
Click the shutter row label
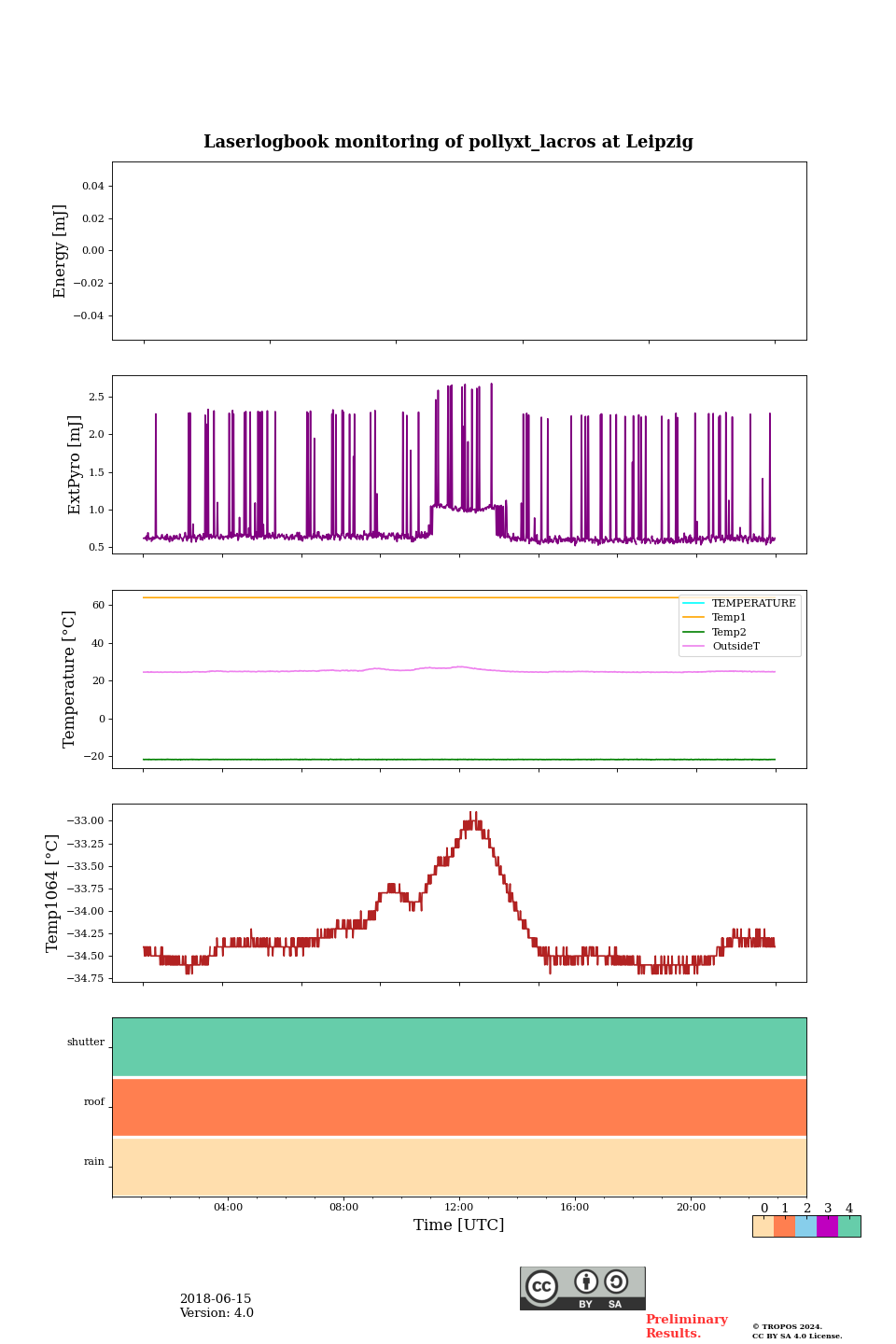(86, 1043)
